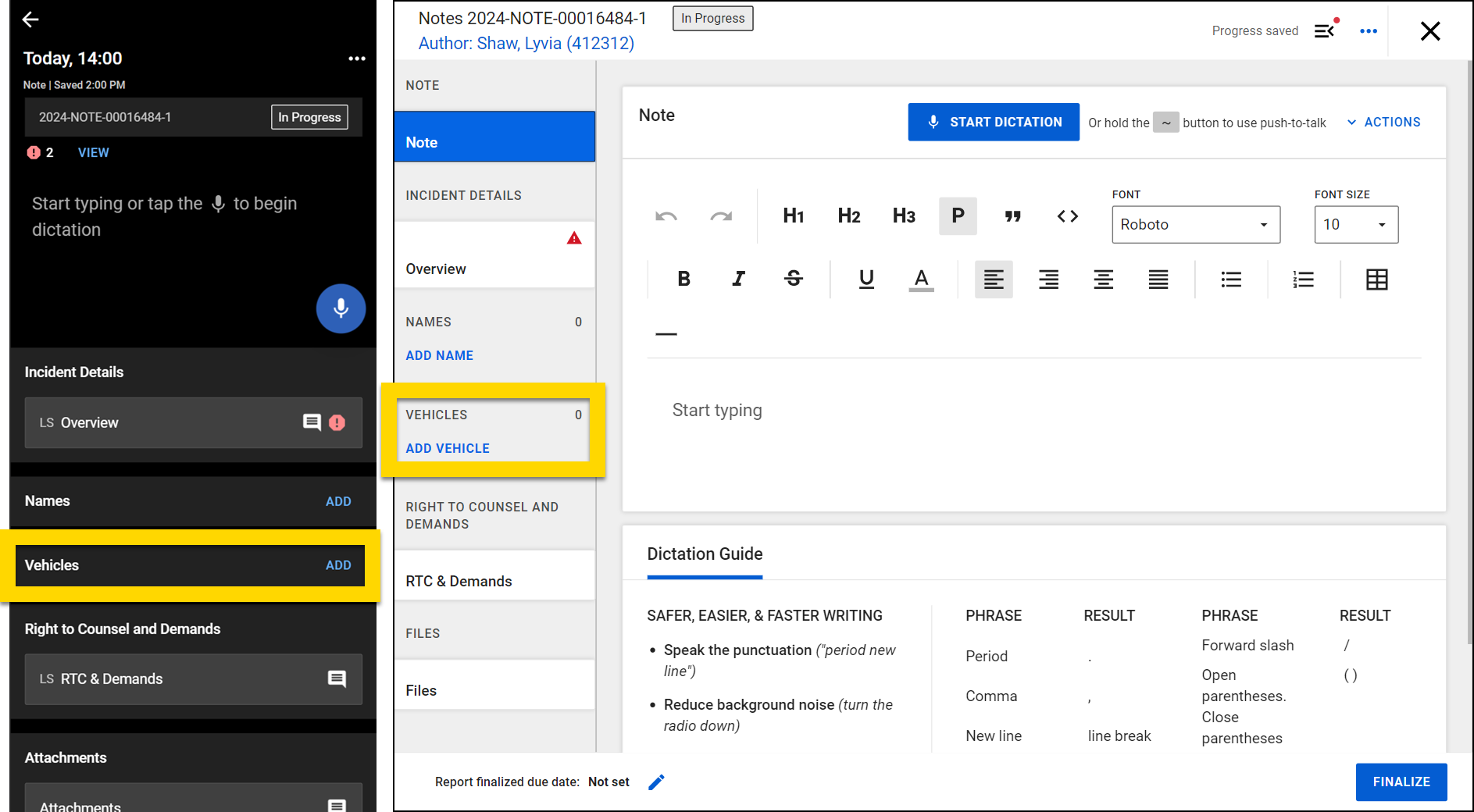Open the Font dropdown showing Roboto
Image resolution: width=1474 pixels, height=812 pixels.
[x=1195, y=225]
